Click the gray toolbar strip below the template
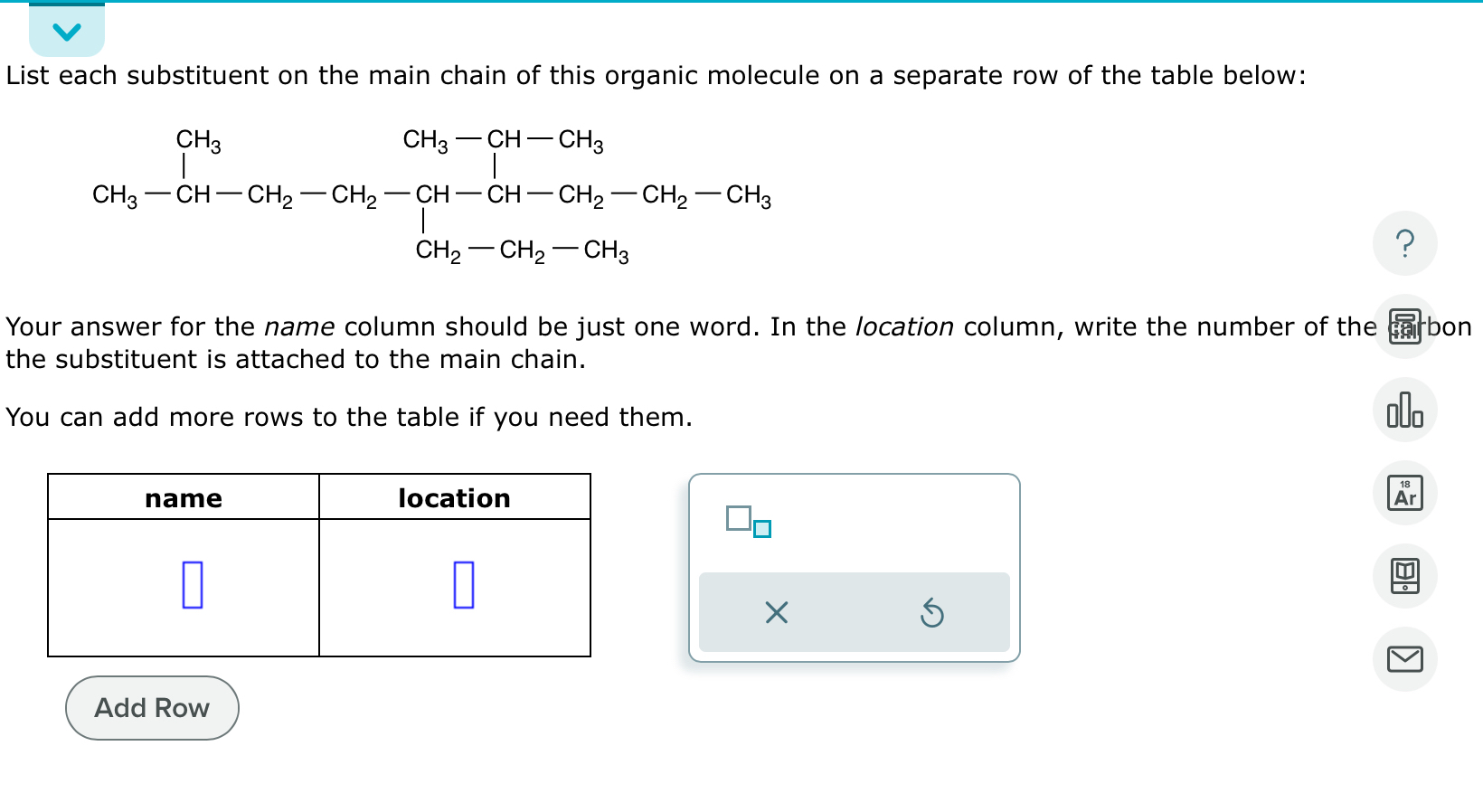Viewport: 1483px width, 812px height. click(855, 612)
